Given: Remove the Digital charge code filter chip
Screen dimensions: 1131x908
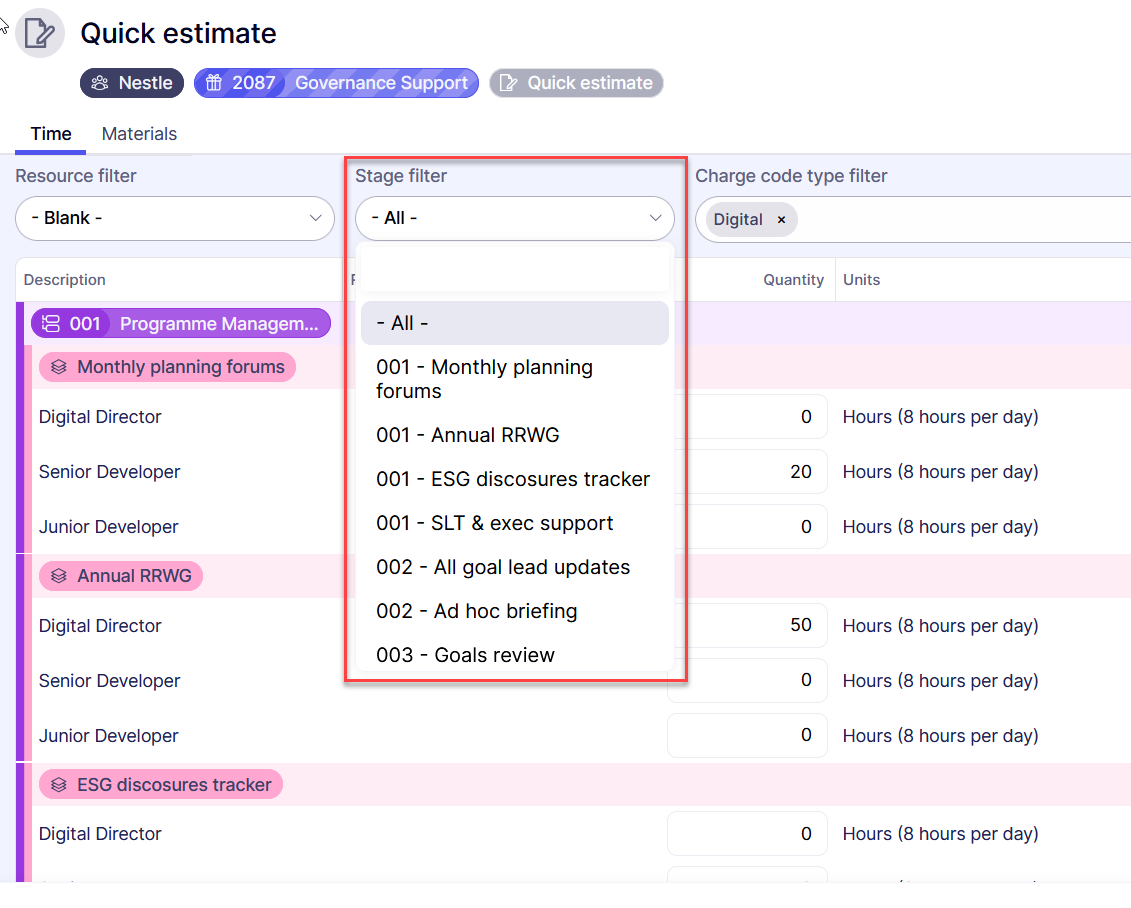Looking at the screenshot, I should [781, 220].
